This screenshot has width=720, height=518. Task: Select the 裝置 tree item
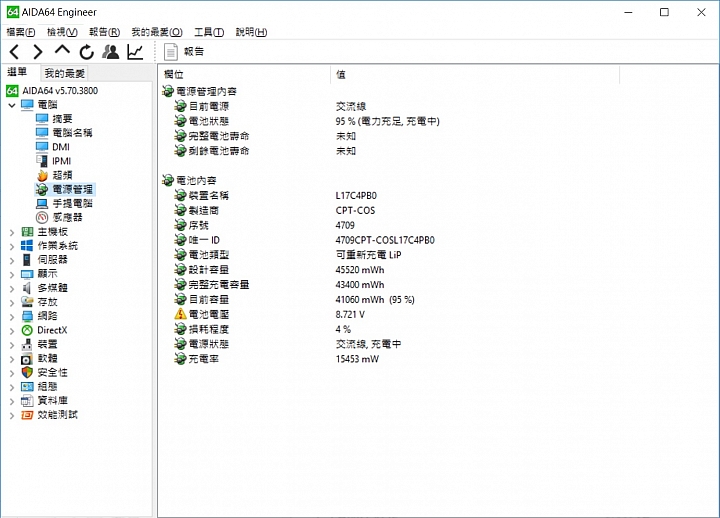pyautogui.click(x=47, y=344)
